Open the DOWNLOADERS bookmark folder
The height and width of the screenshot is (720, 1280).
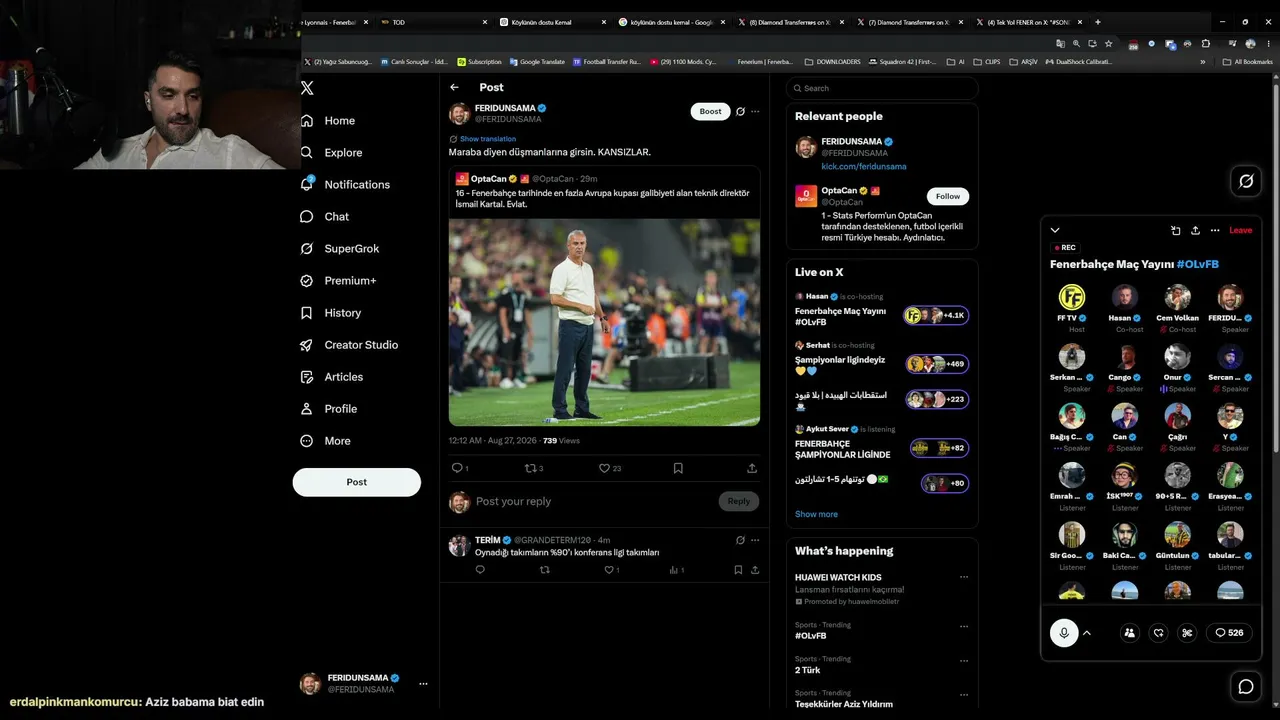pyautogui.click(x=832, y=62)
